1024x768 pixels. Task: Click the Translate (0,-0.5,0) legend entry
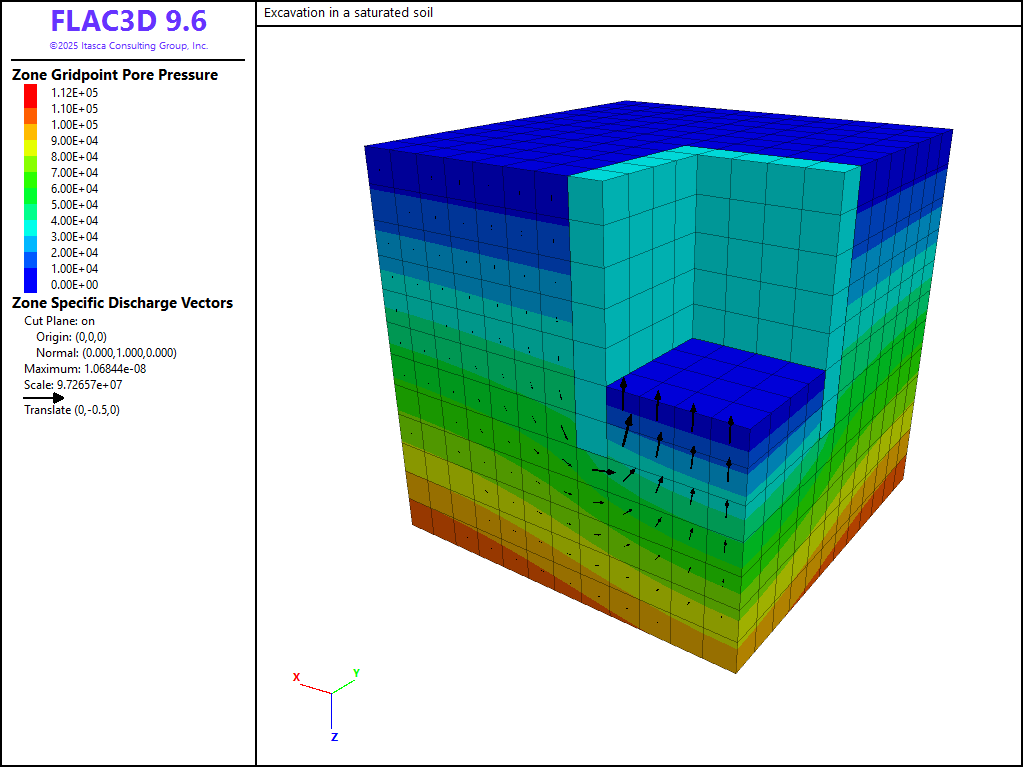(72, 410)
